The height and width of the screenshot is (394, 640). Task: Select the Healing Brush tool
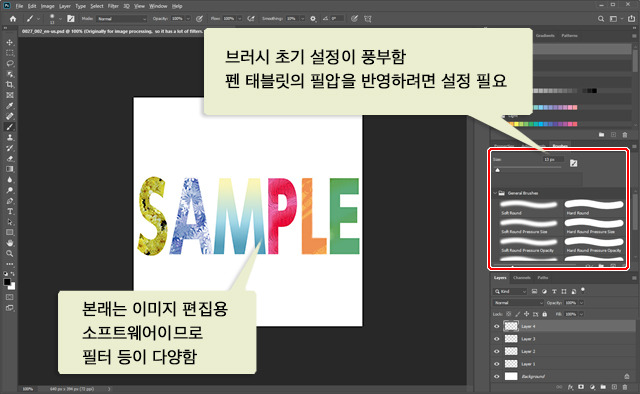(10, 116)
